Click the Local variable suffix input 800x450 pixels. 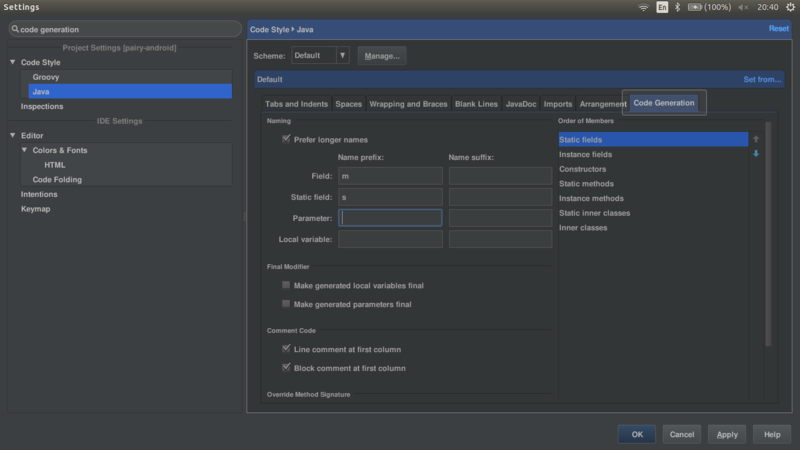(500, 239)
